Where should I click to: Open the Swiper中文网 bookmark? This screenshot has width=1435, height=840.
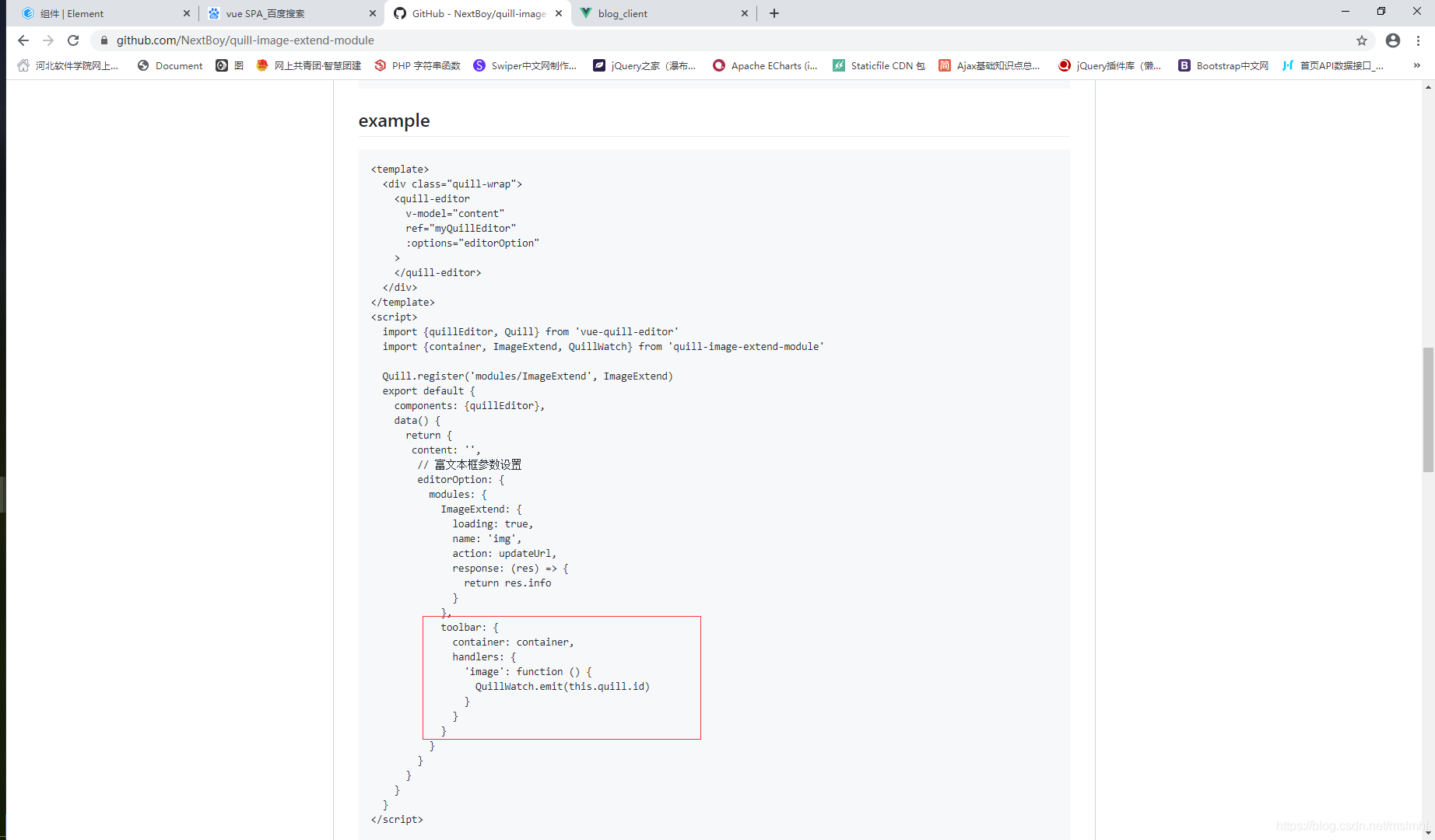525,66
